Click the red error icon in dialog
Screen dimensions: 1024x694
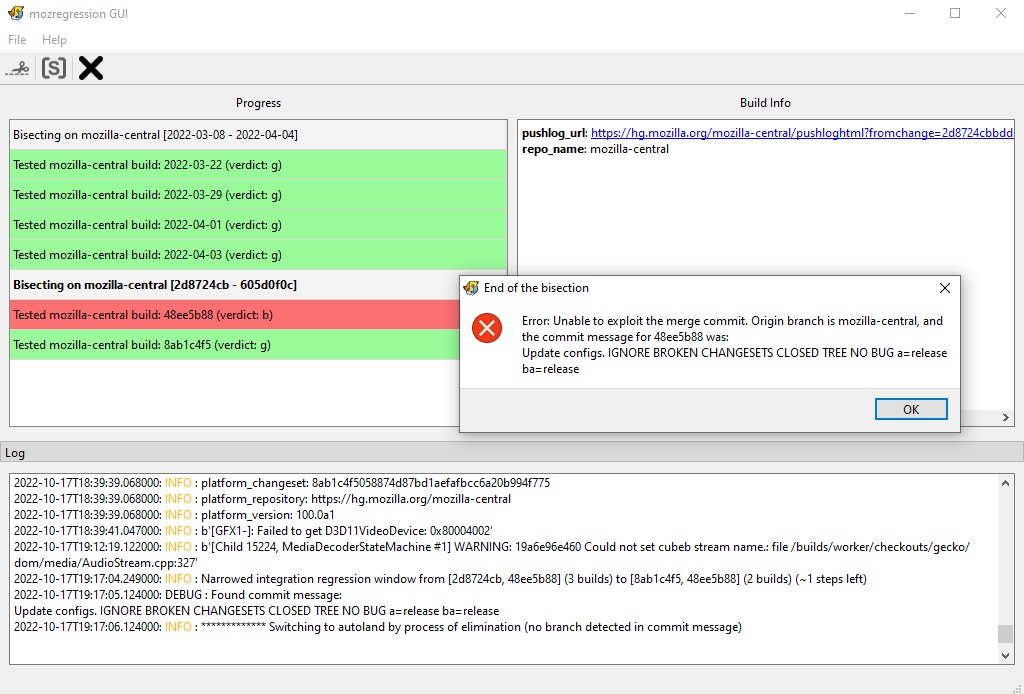tap(487, 328)
